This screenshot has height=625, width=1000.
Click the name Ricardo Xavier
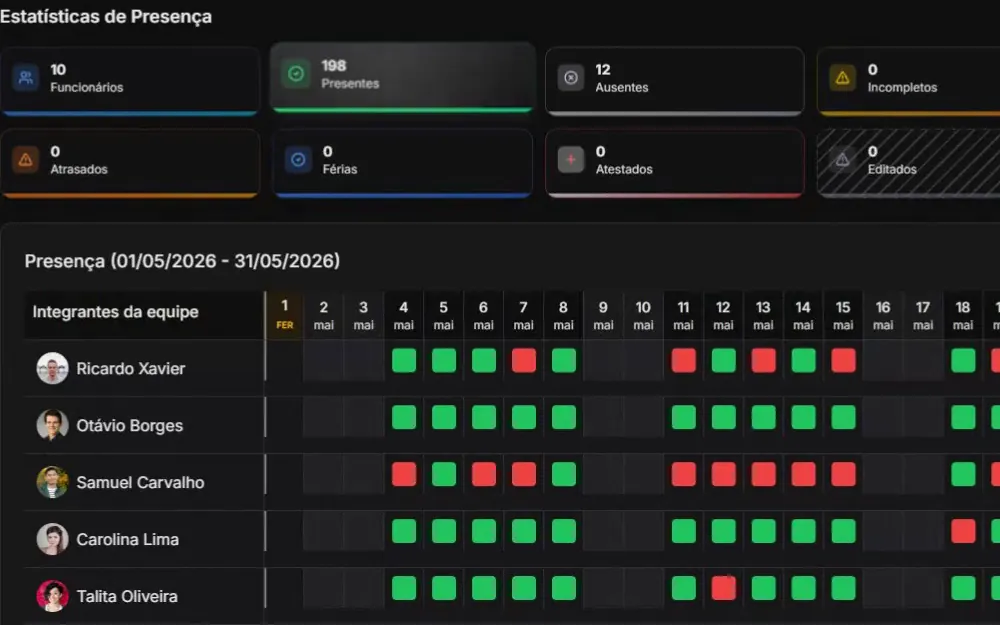tap(131, 369)
